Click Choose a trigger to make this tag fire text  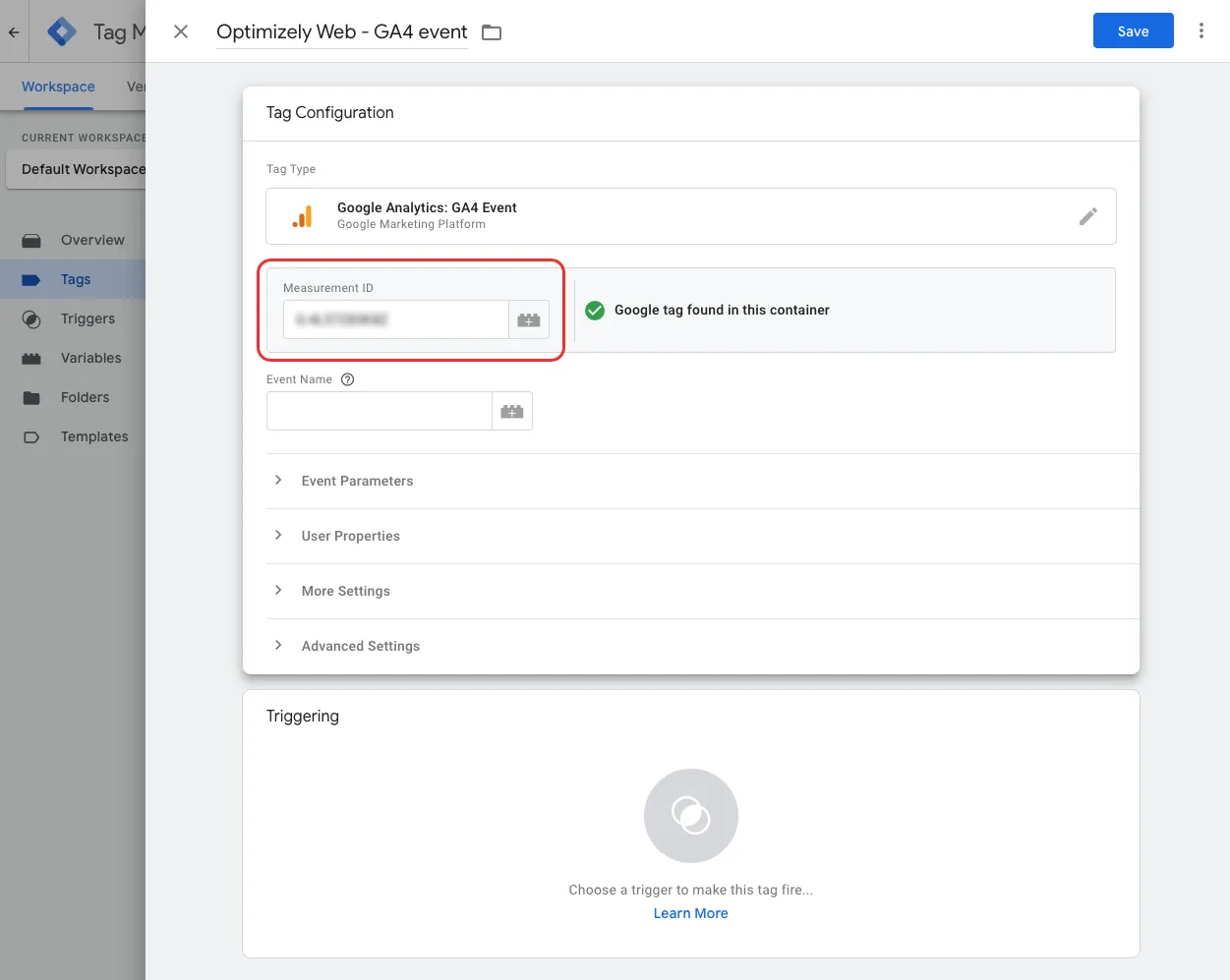691,890
